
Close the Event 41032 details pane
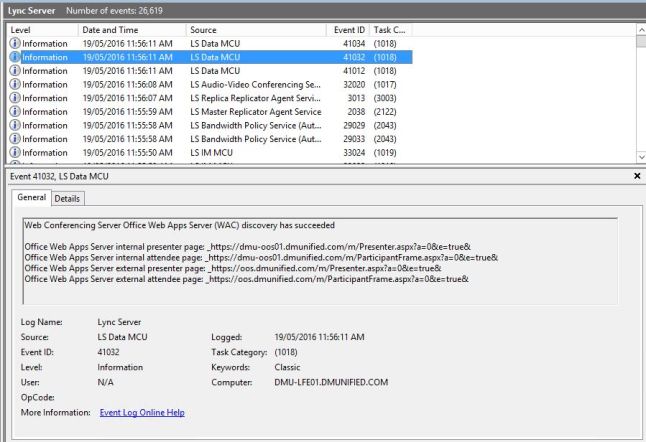click(637, 176)
